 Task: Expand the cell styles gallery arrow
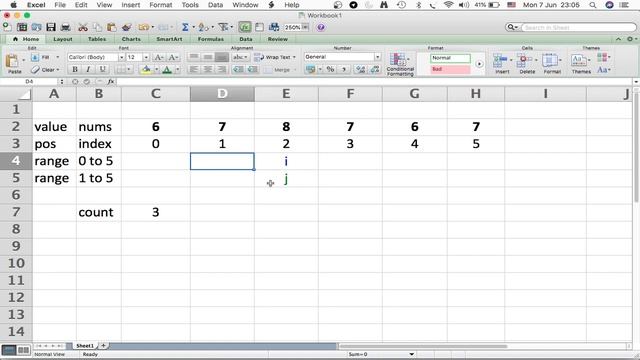(x=479, y=64)
